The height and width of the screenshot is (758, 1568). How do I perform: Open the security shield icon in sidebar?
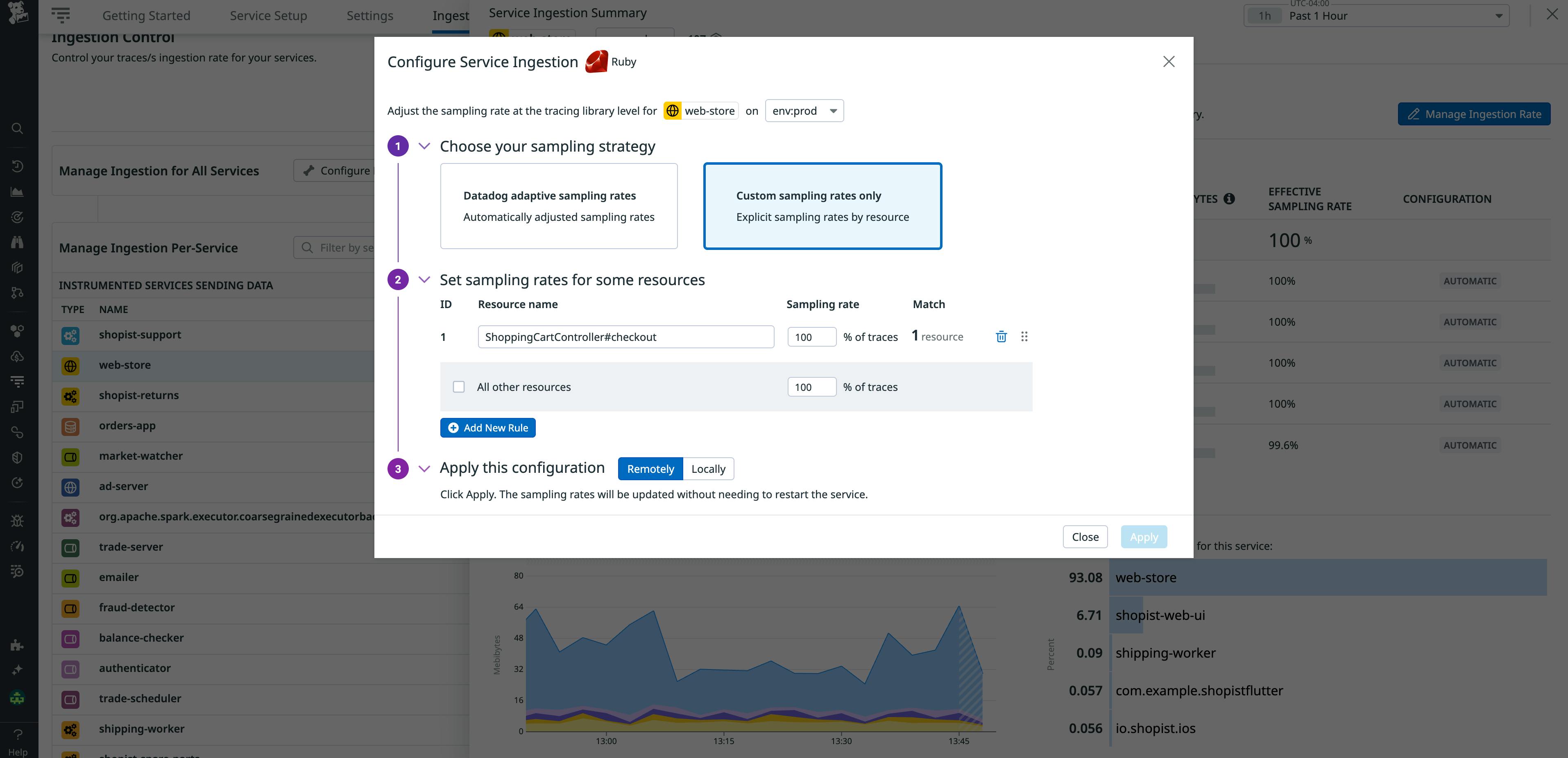coord(17,457)
